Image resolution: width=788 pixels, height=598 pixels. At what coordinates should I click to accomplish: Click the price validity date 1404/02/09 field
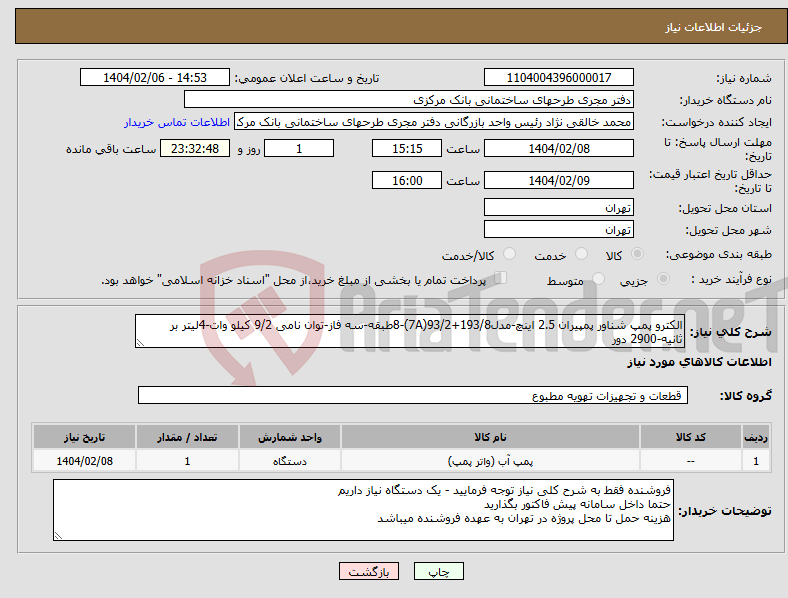559,180
